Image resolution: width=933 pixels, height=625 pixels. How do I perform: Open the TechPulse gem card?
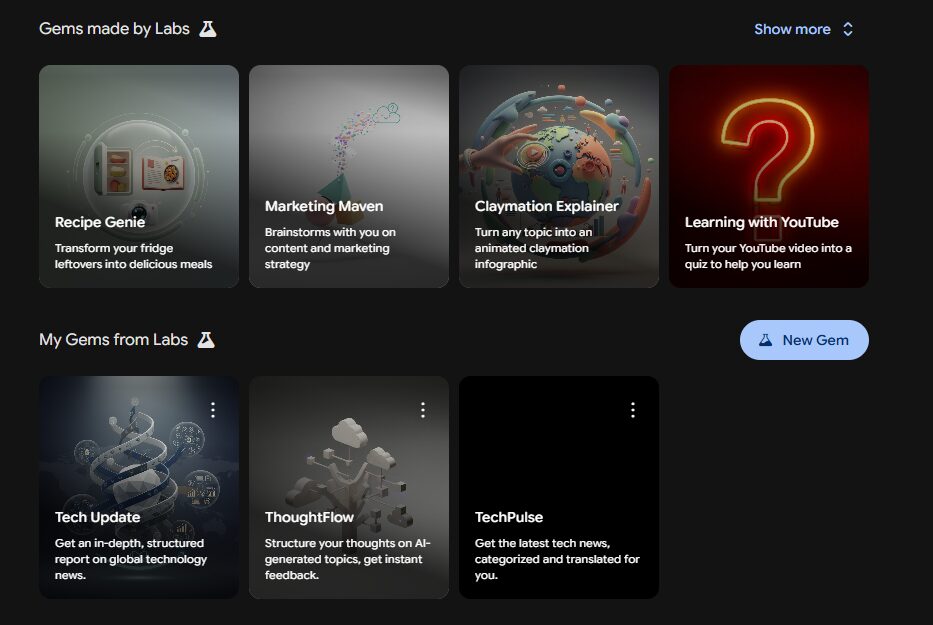(558, 490)
